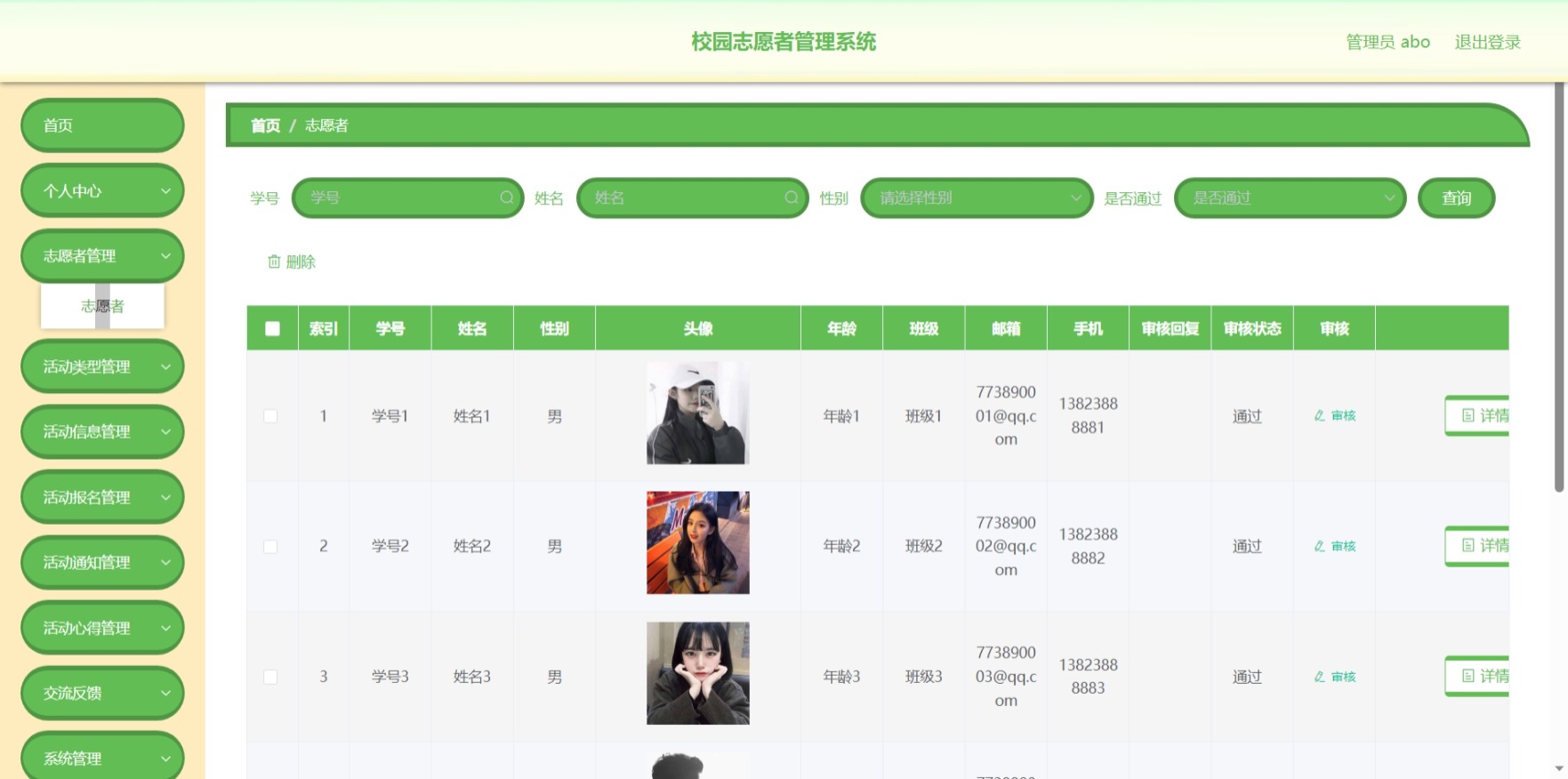The width and height of the screenshot is (1568, 779).
Task: Open avatar thumbnail of 姓名1
Action: click(698, 413)
